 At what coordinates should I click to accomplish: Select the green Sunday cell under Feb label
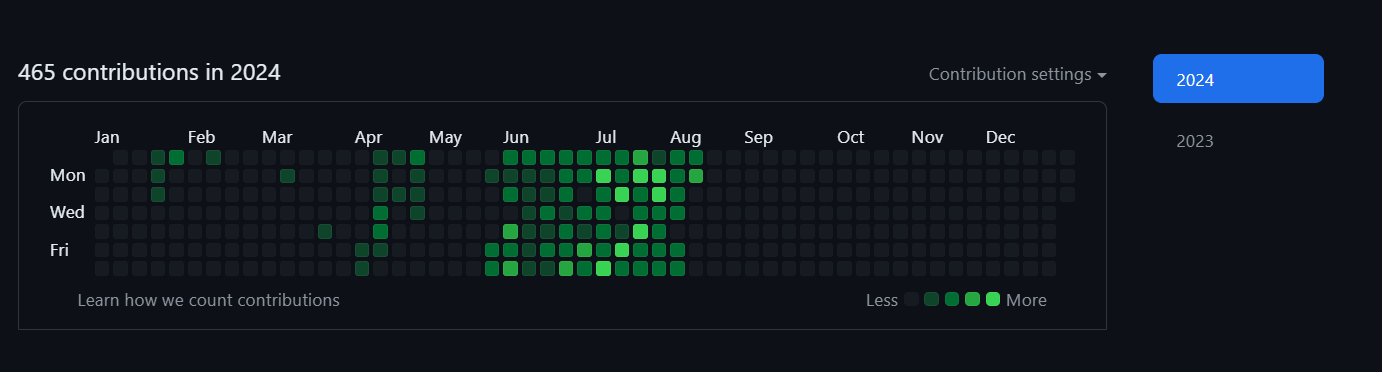214,157
